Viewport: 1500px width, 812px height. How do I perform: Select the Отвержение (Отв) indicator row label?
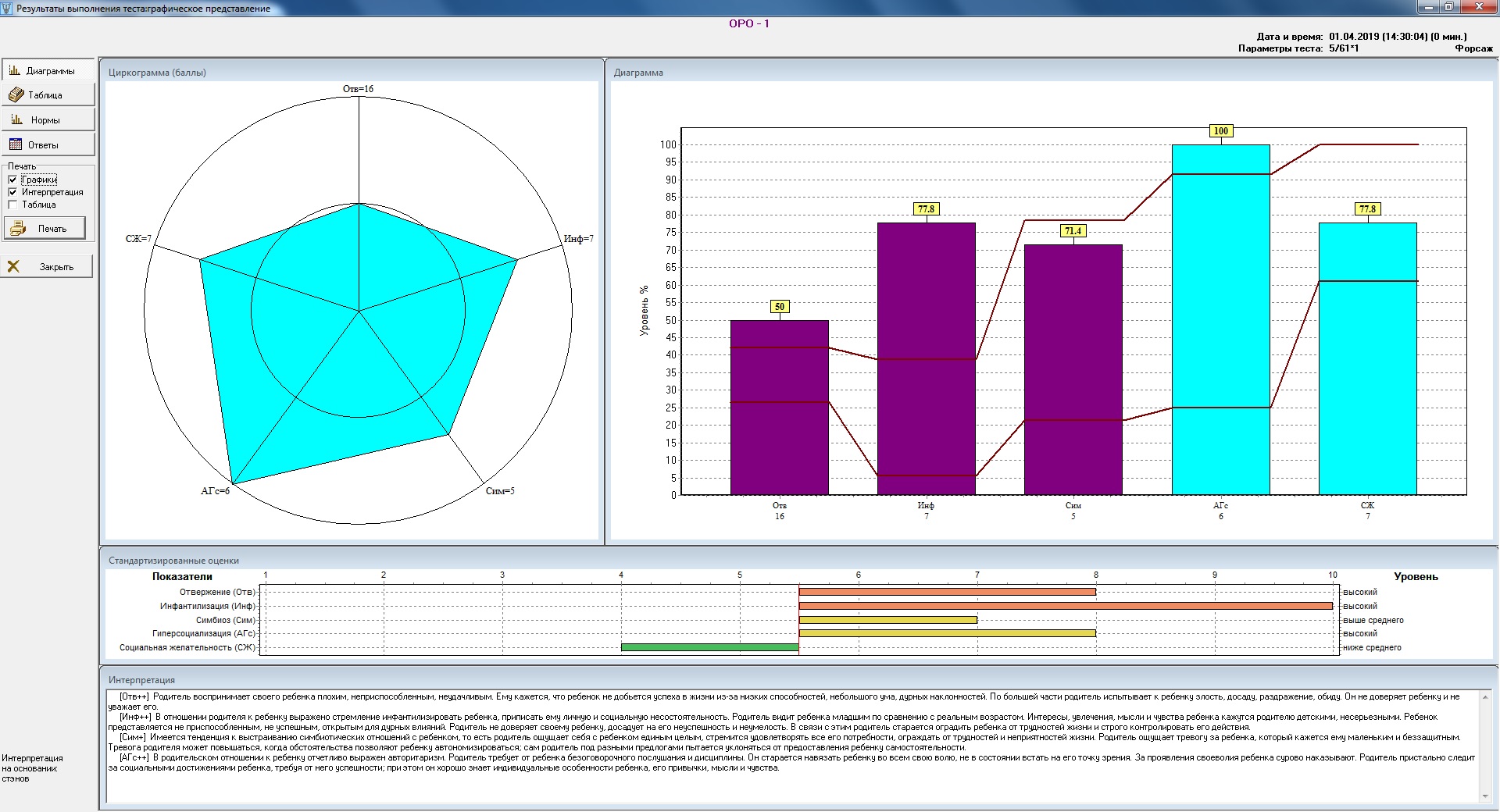(217, 592)
